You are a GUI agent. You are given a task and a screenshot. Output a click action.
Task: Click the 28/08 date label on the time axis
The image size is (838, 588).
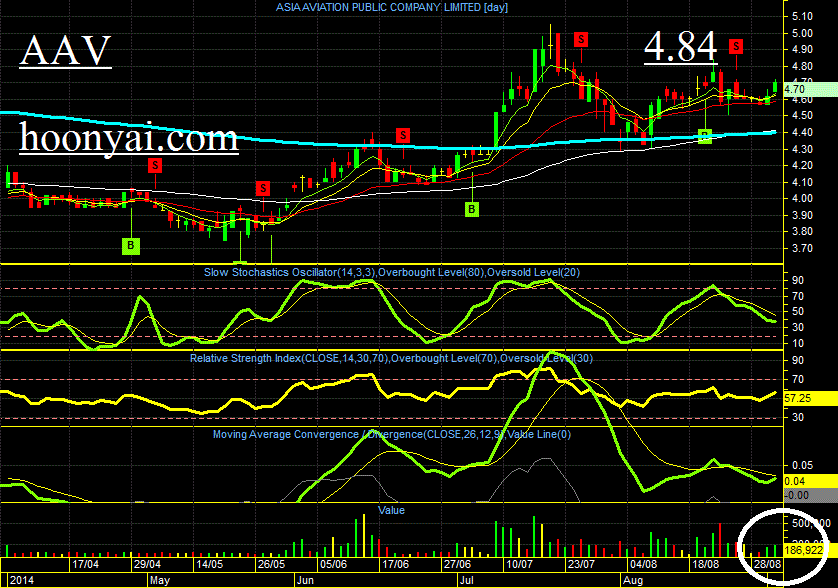pos(767,564)
